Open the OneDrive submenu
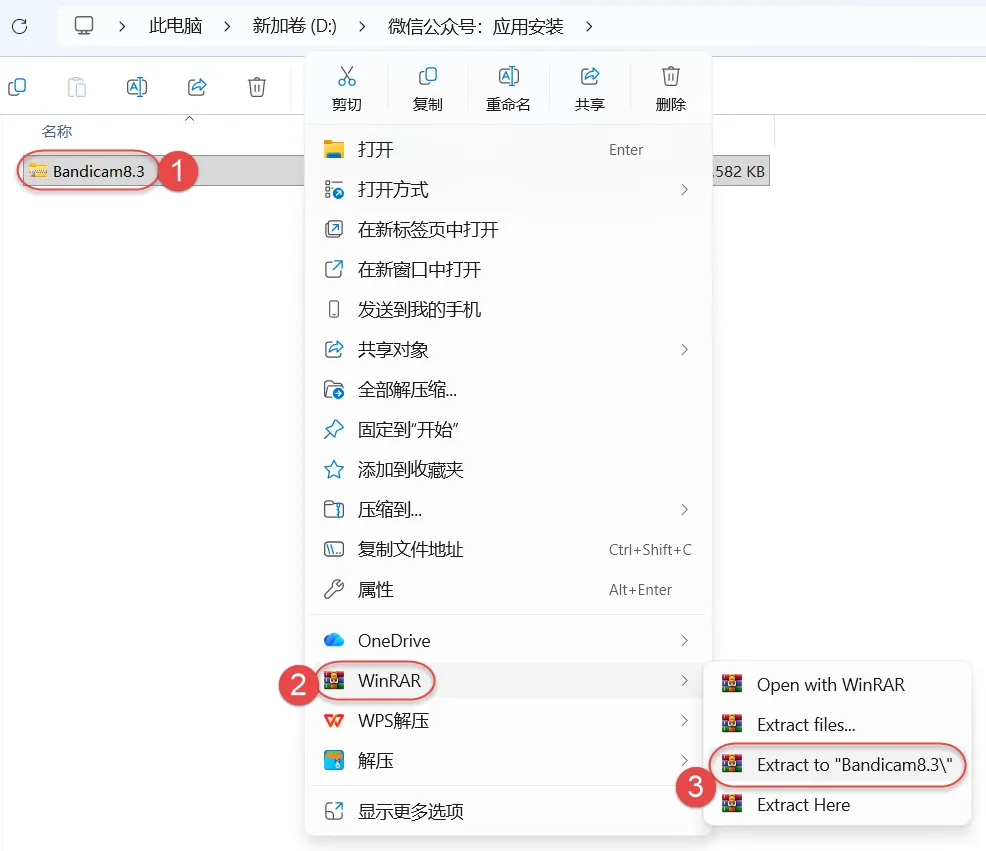986x851 pixels. [x=508, y=640]
